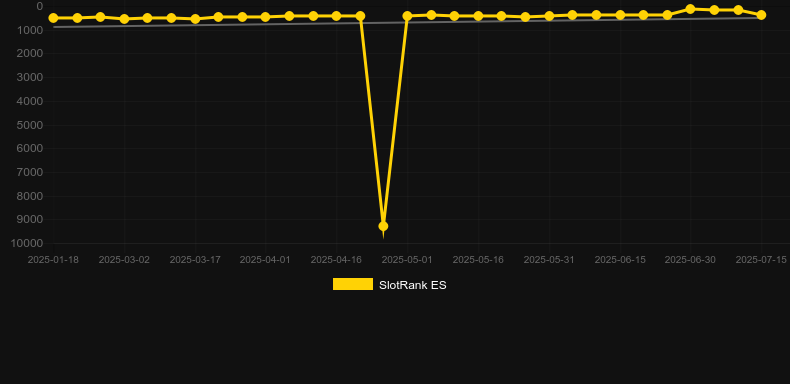This screenshot has height=384, width=790.
Task: Select the data point above 2025-04-01
Action: click(266, 17)
